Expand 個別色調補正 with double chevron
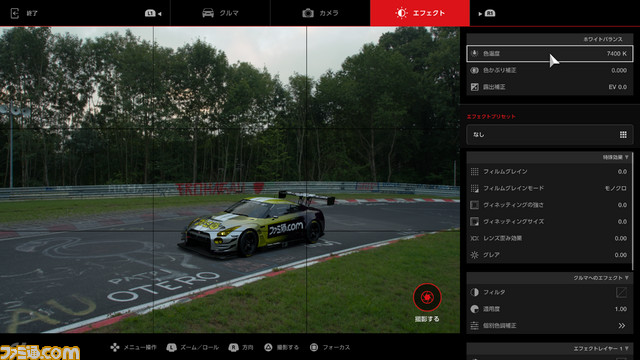Viewport: 640px width, 360px height. (622, 326)
